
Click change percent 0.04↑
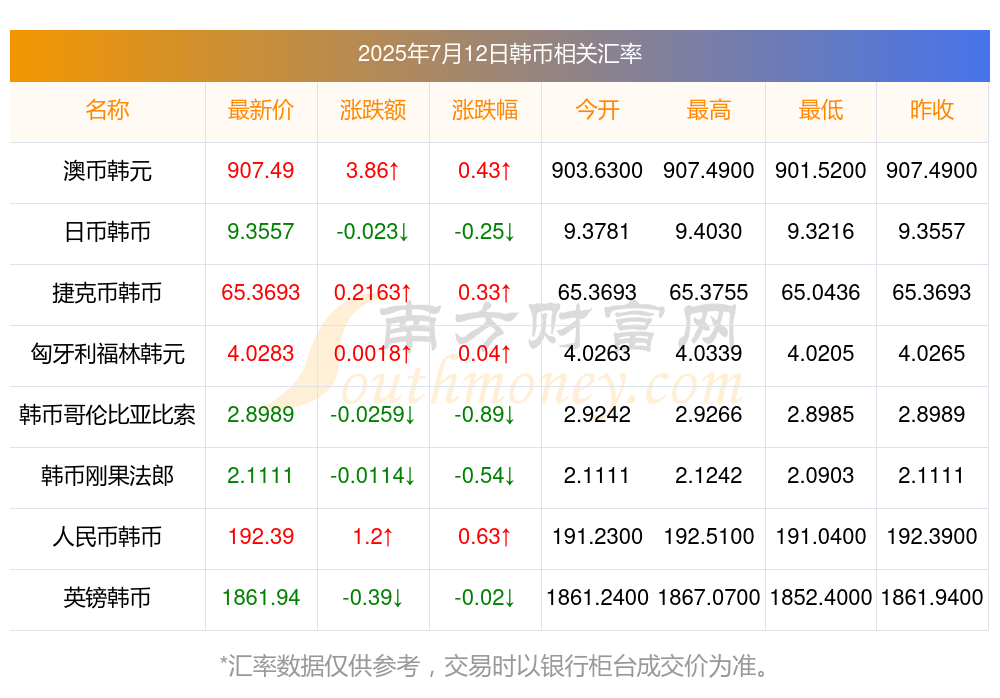tap(485, 353)
